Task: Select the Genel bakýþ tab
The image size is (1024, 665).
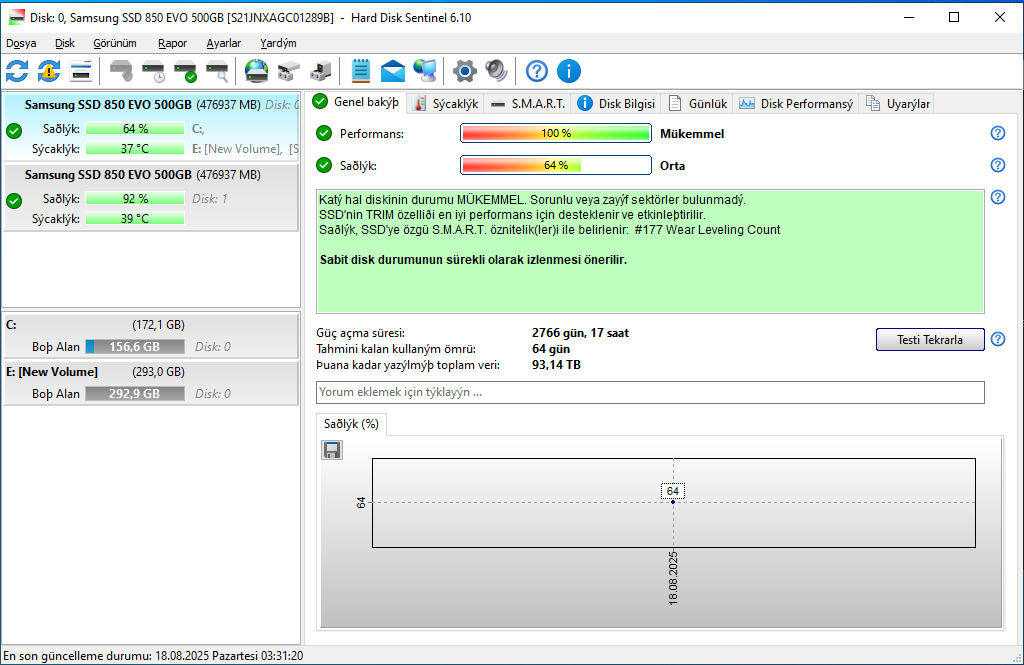Action: click(x=357, y=102)
